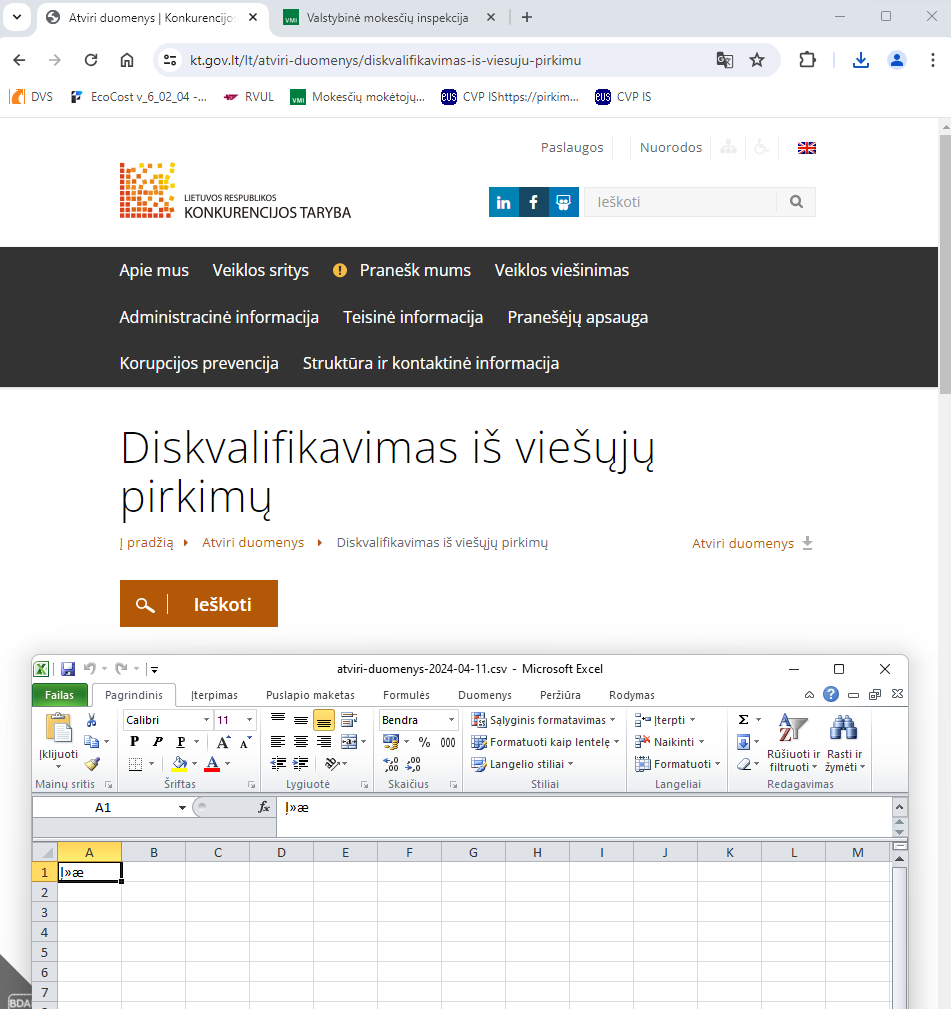Click the Excel Help question mark icon
This screenshot has height=1009, width=951.
pyautogui.click(x=831, y=695)
